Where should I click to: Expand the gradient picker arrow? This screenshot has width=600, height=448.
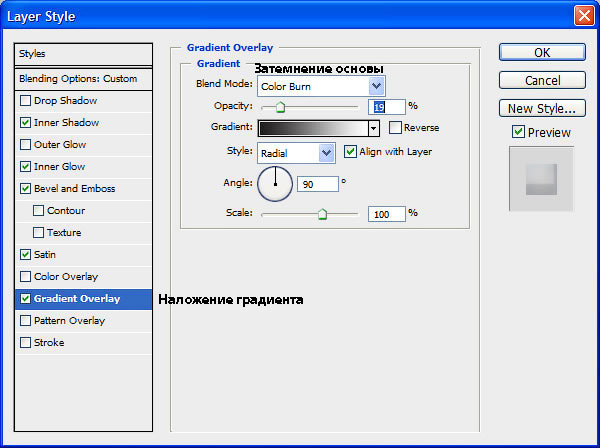click(374, 129)
